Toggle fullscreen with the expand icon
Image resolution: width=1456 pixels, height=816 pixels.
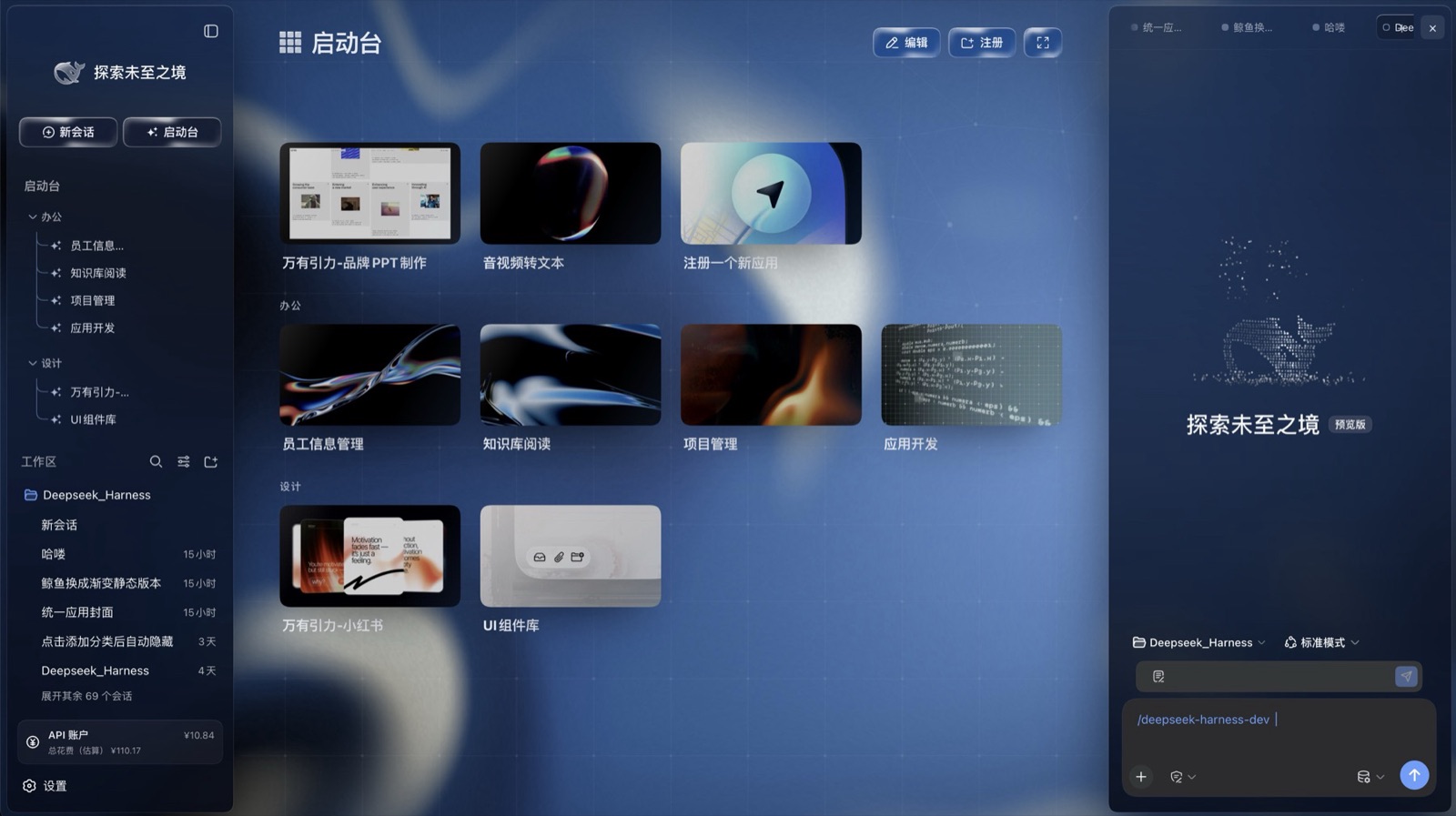pos(1043,43)
